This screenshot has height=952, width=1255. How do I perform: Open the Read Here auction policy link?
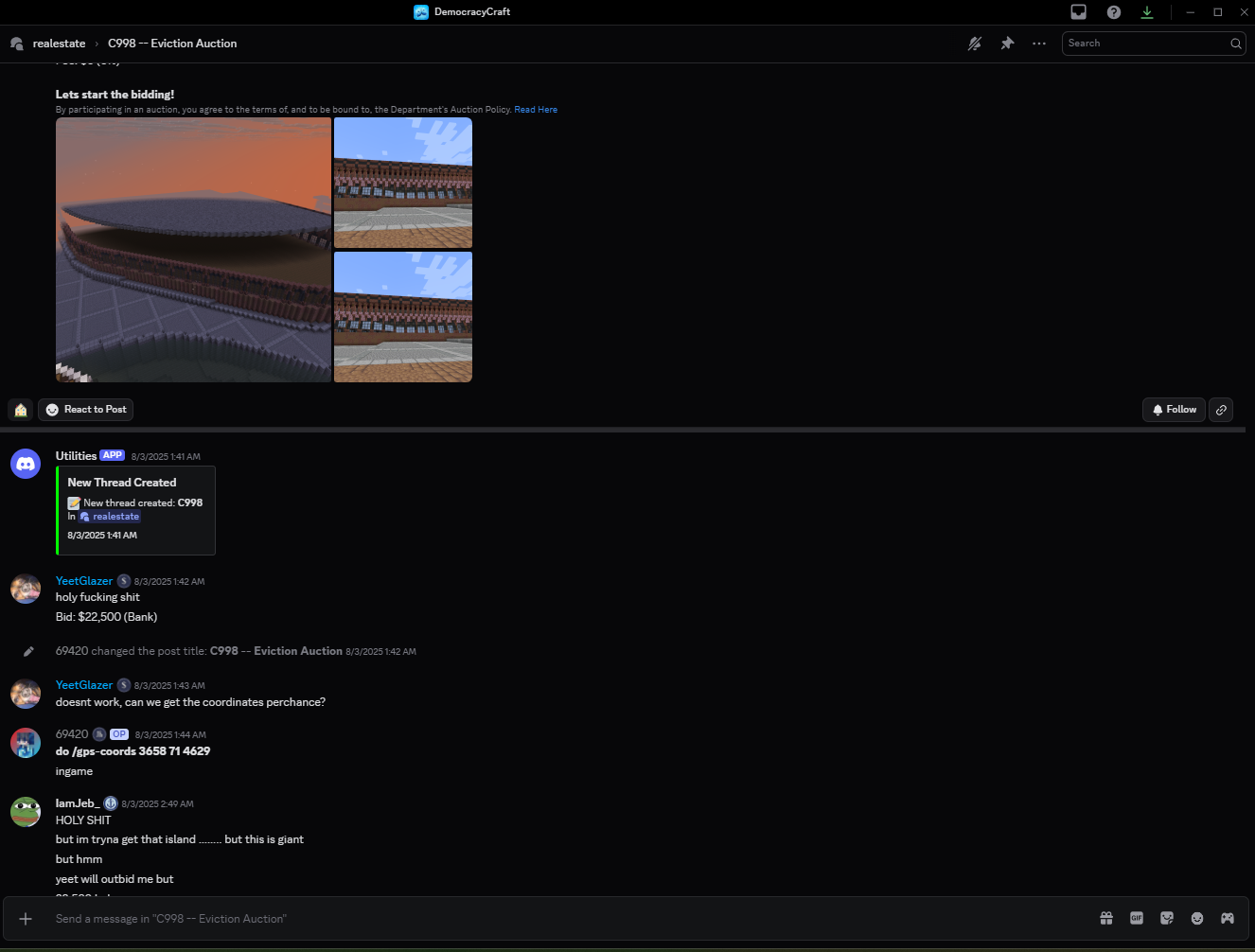tap(536, 110)
